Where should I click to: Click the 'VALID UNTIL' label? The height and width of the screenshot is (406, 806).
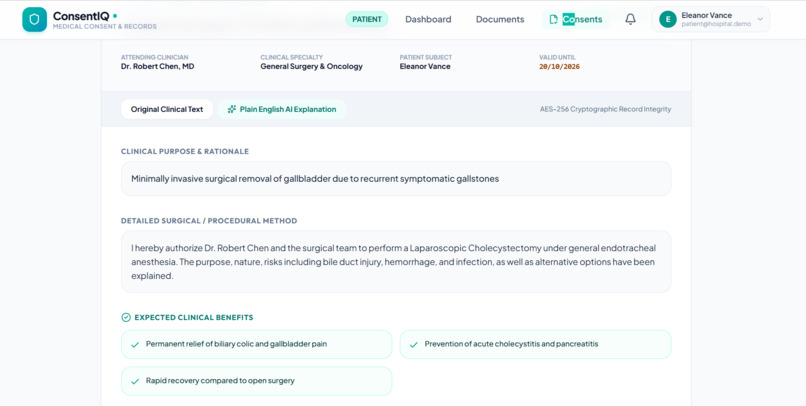[558, 58]
